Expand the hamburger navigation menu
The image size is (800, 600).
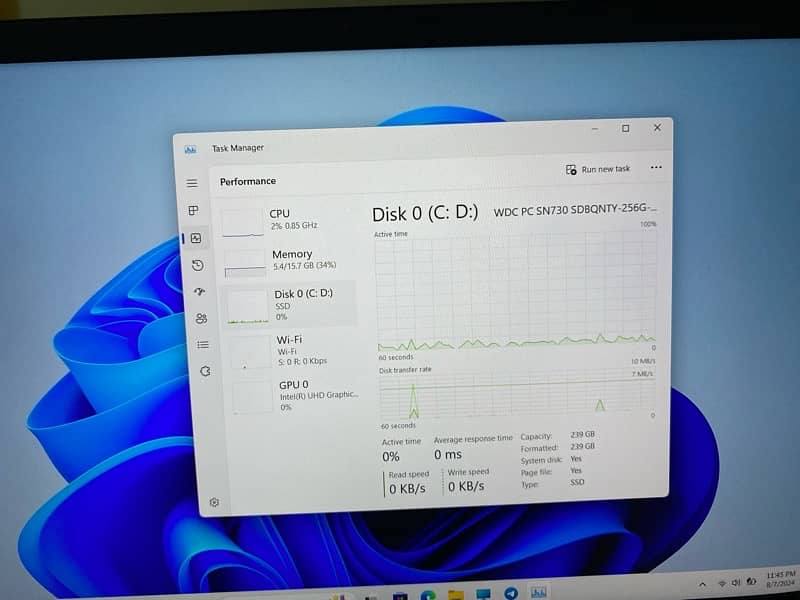pos(192,183)
